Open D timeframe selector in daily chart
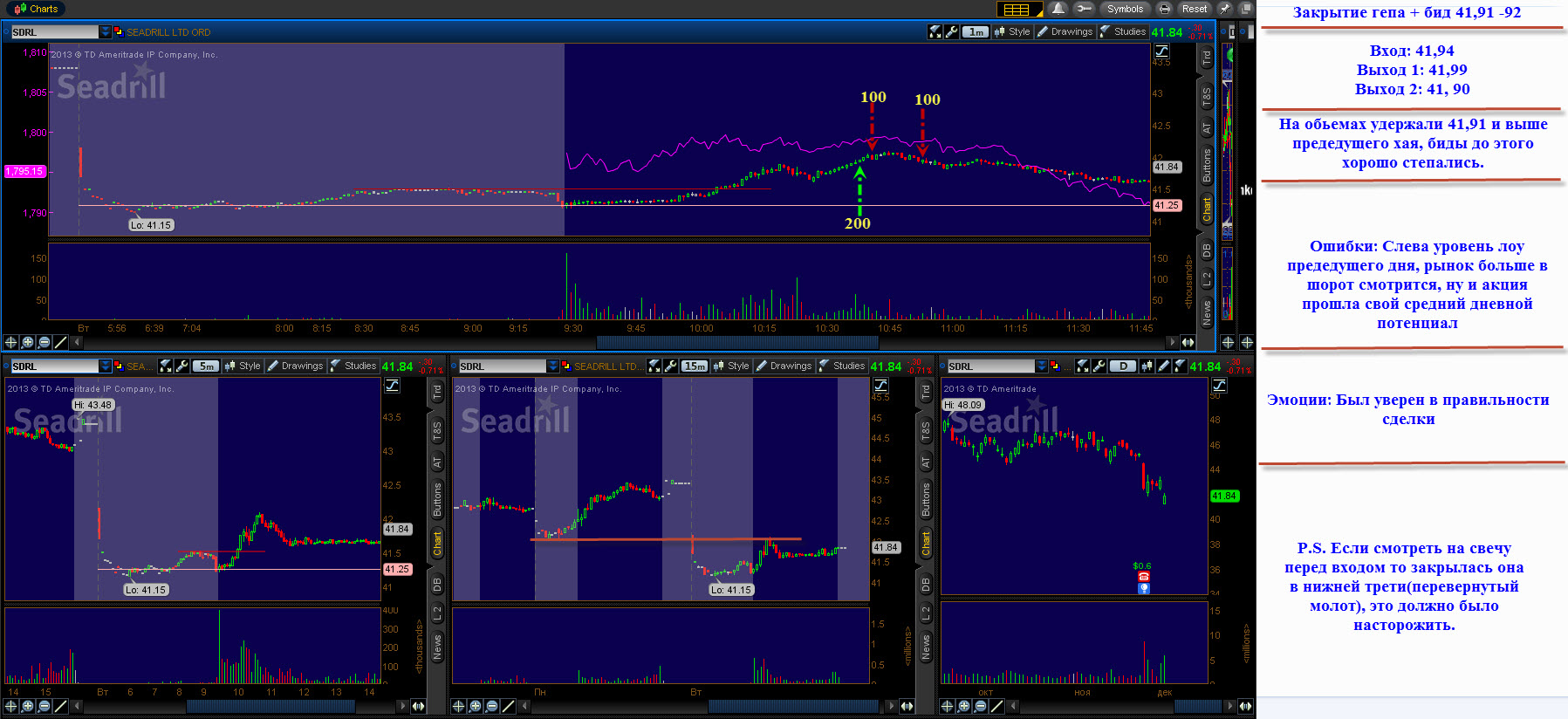 pos(1123,366)
